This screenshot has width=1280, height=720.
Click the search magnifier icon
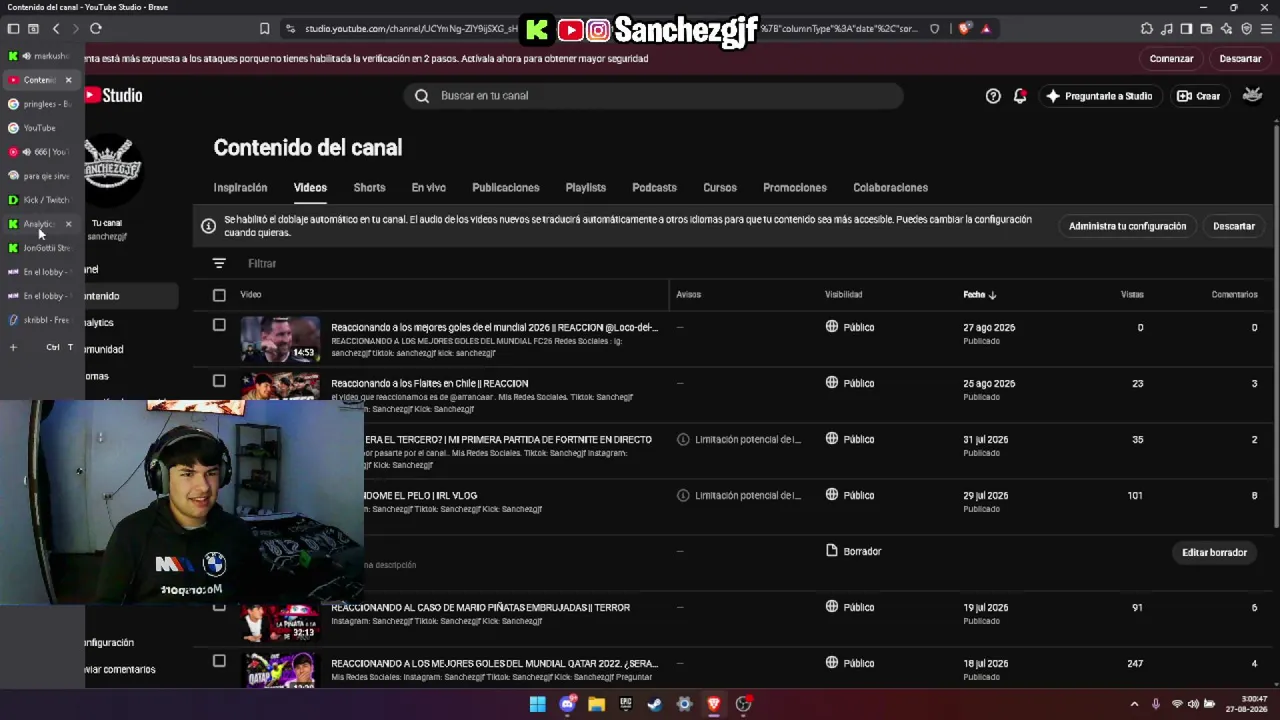tap(422, 96)
